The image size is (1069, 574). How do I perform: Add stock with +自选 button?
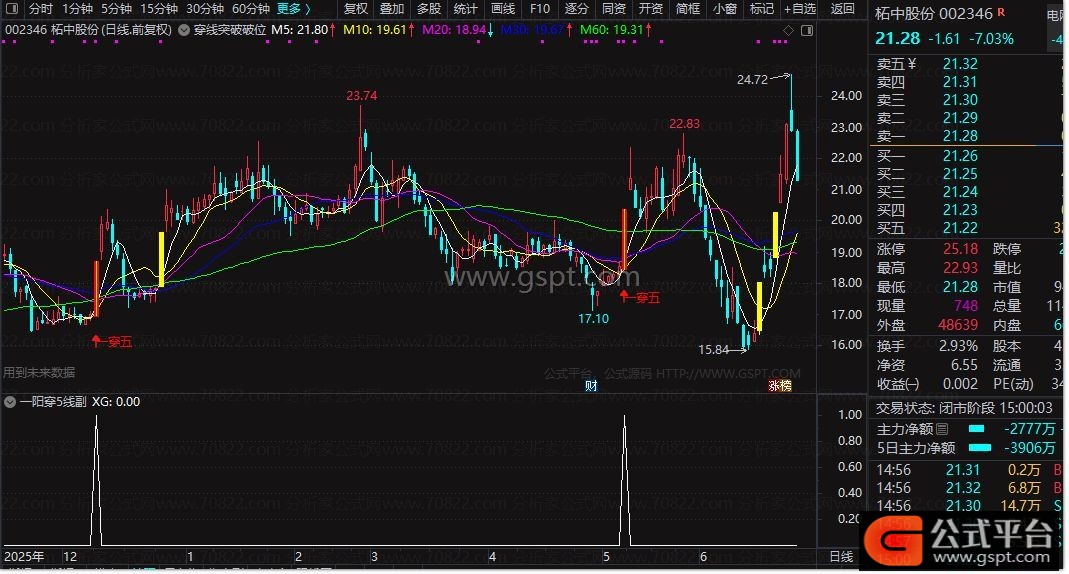pyautogui.click(x=800, y=9)
